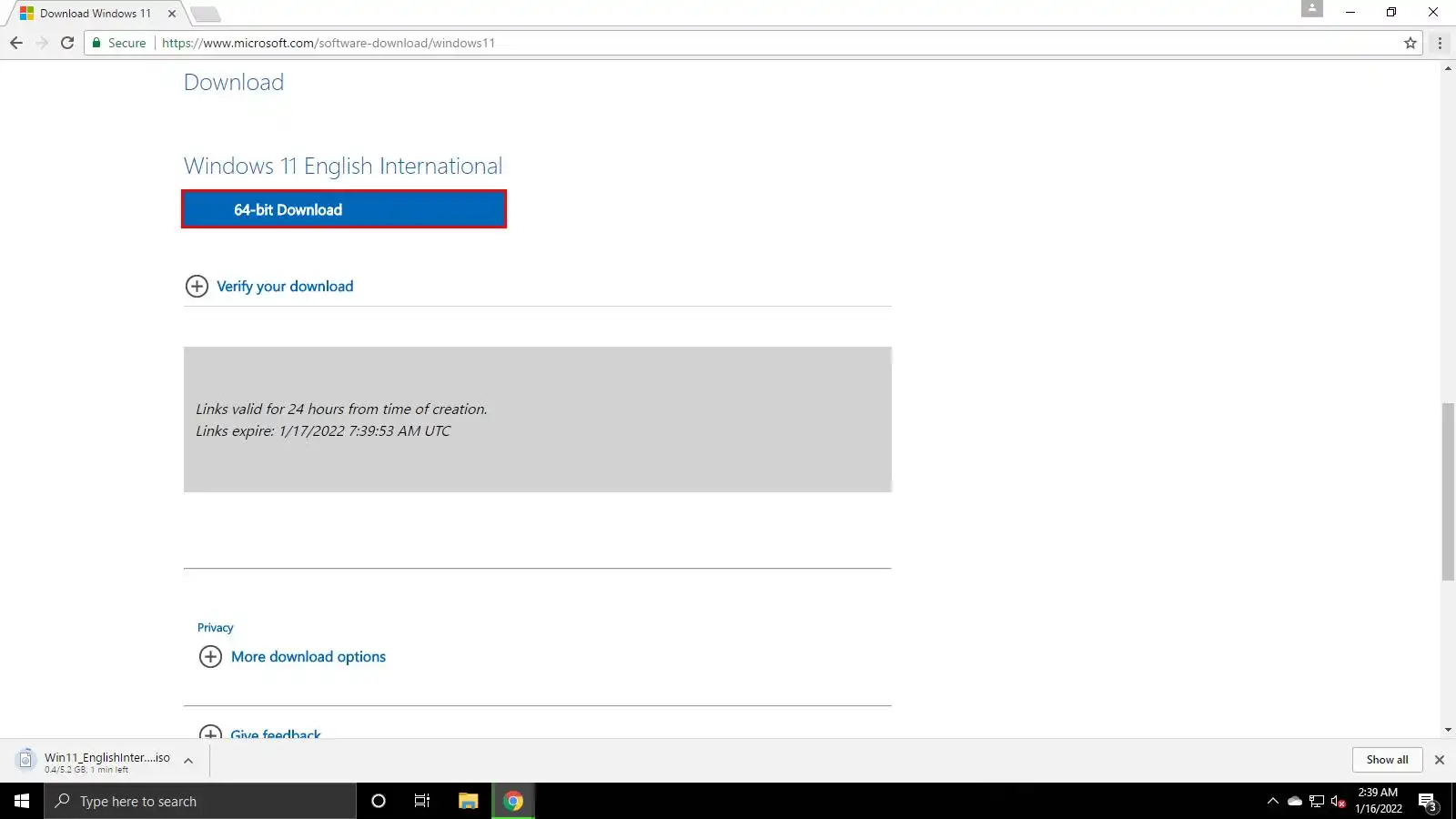1456x819 pixels.
Task: Click the 64-bit Download button
Action: pos(344,209)
